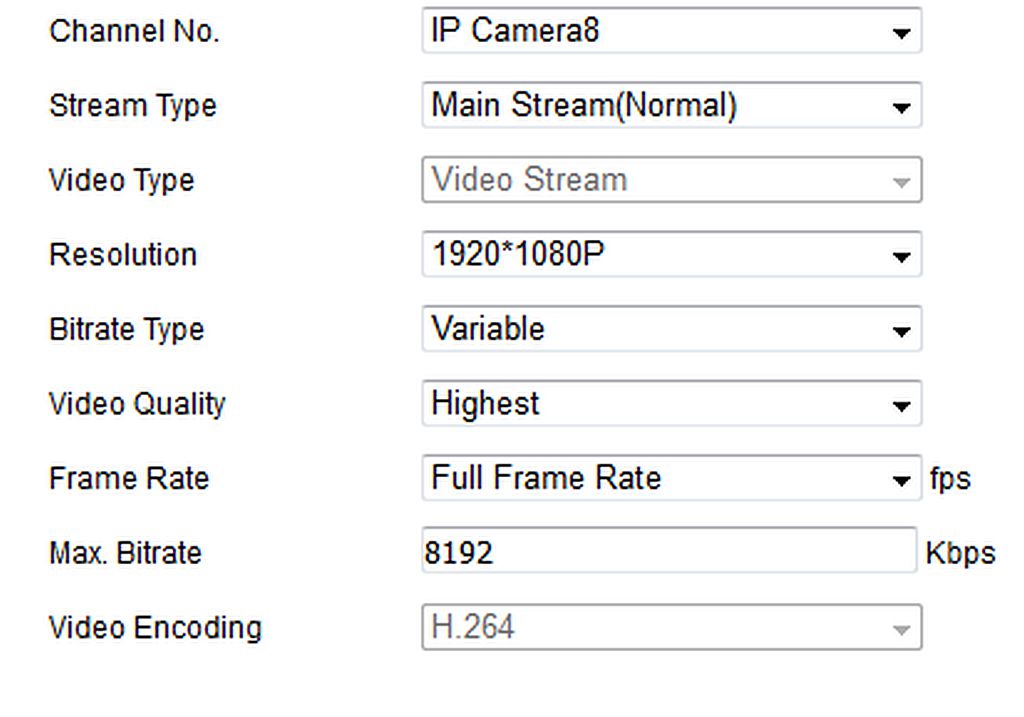Click the arrow beside the Variable bitrate value
Viewport: 1024px width, 717px height.
[x=901, y=331]
